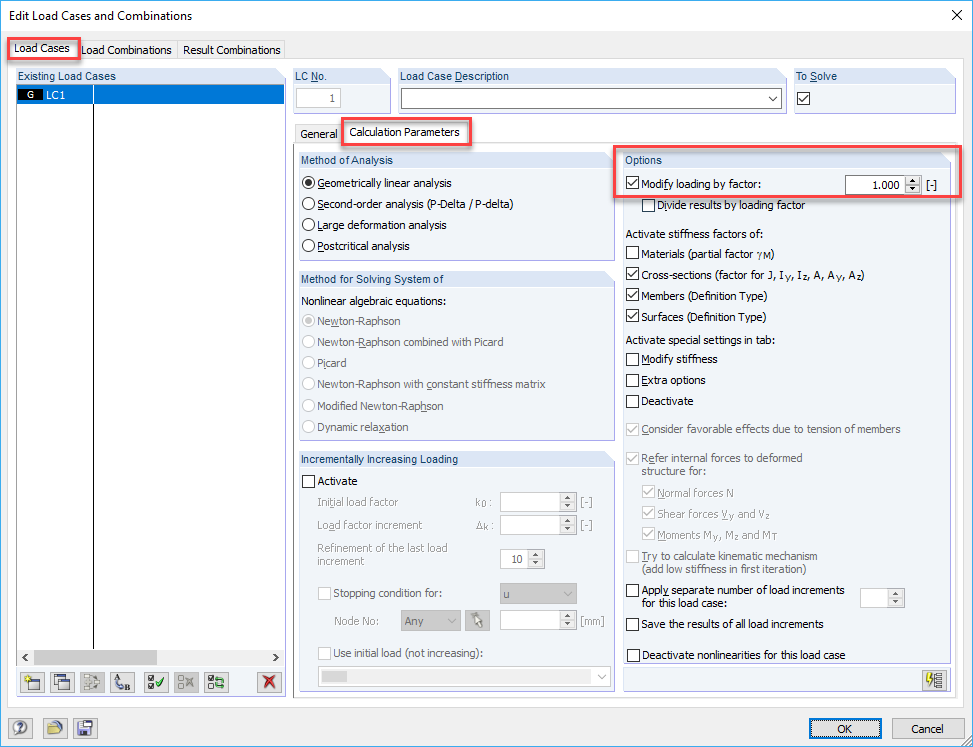The image size is (973, 747).
Task: Select Large deformation analysis
Action: pos(308,225)
